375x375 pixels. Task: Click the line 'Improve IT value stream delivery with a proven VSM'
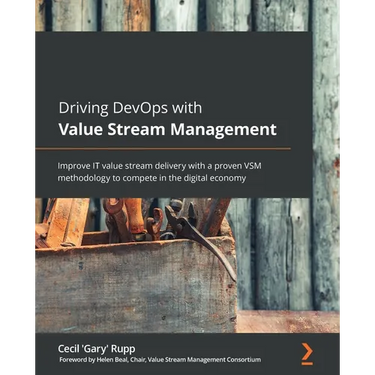click(x=159, y=166)
